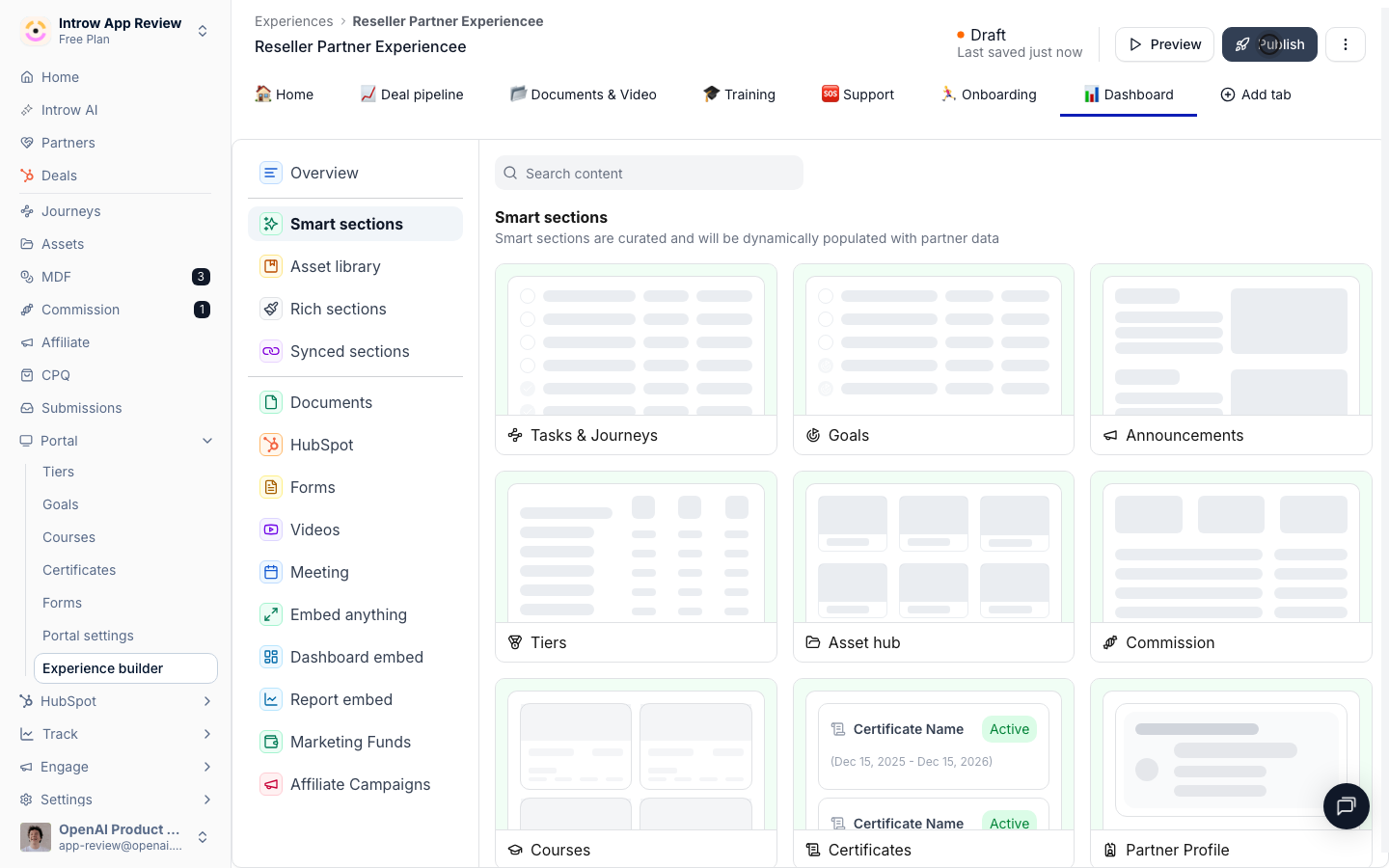This screenshot has width=1389, height=868.
Task: Open Tiers under the Portal sidebar menu
Action: pyautogui.click(x=58, y=472)
